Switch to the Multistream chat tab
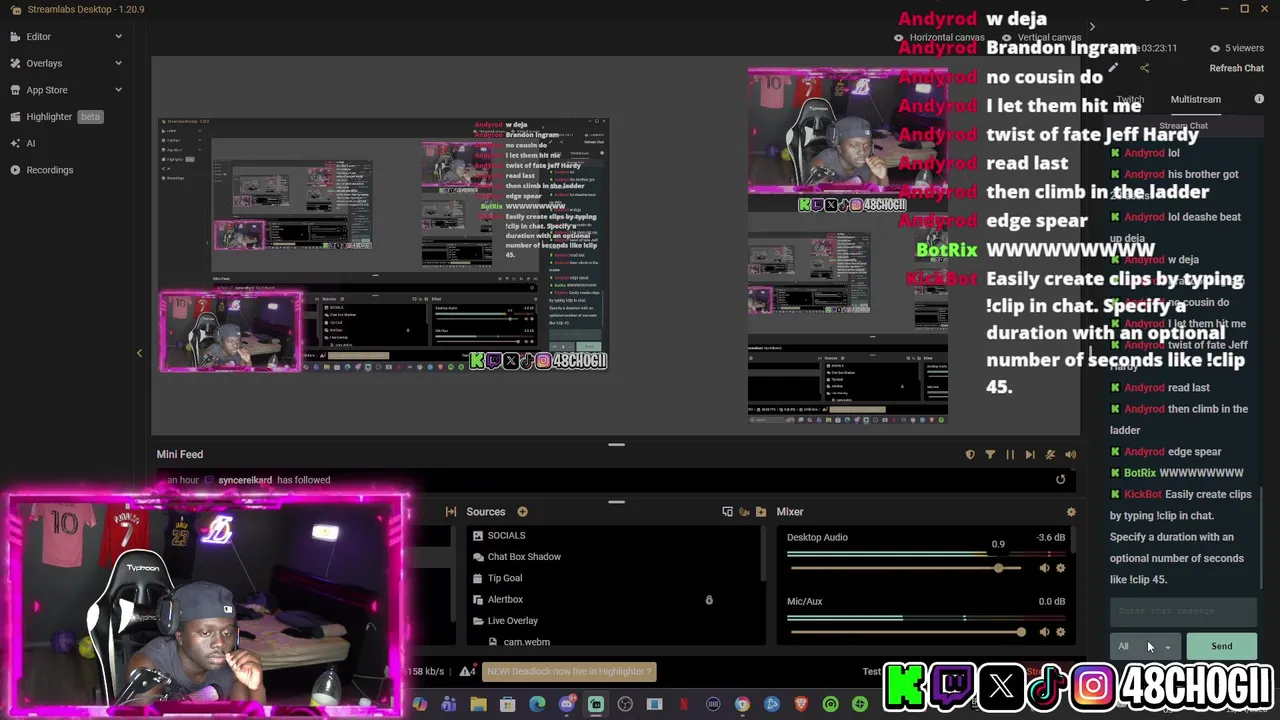1280x720 pixels. pos(1196,100)
